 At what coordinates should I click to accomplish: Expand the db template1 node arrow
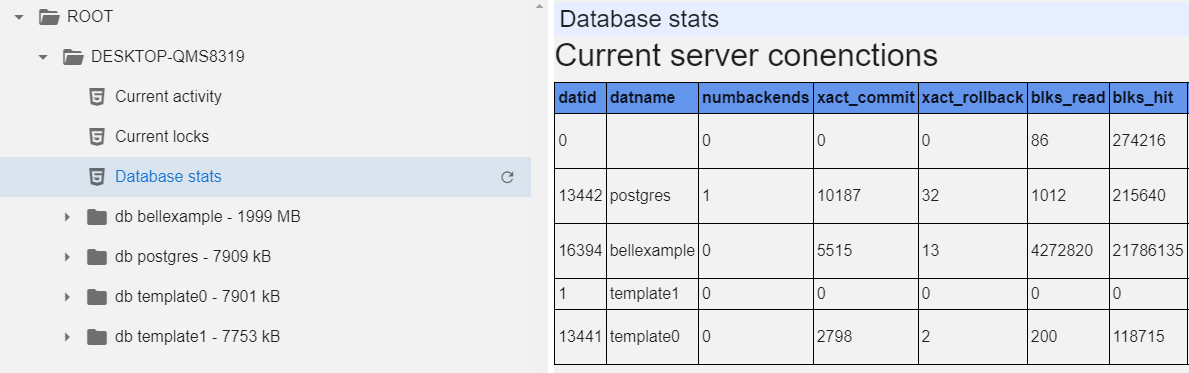click(x=67, y=337)
